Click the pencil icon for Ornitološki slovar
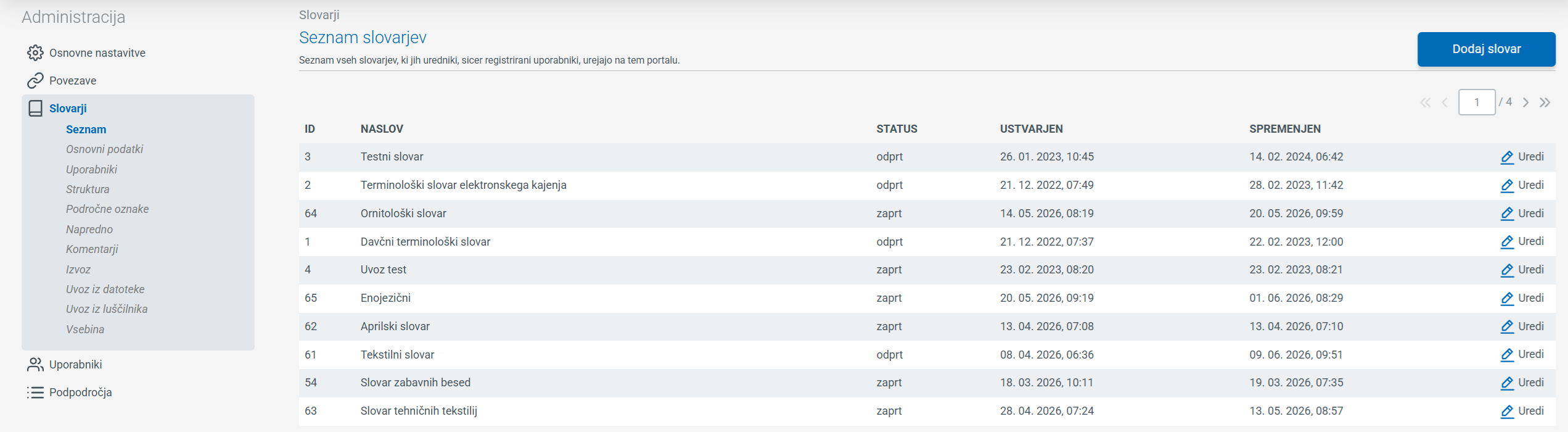This screenshot has width=1568, height=432. click(x=1507, y=214)
